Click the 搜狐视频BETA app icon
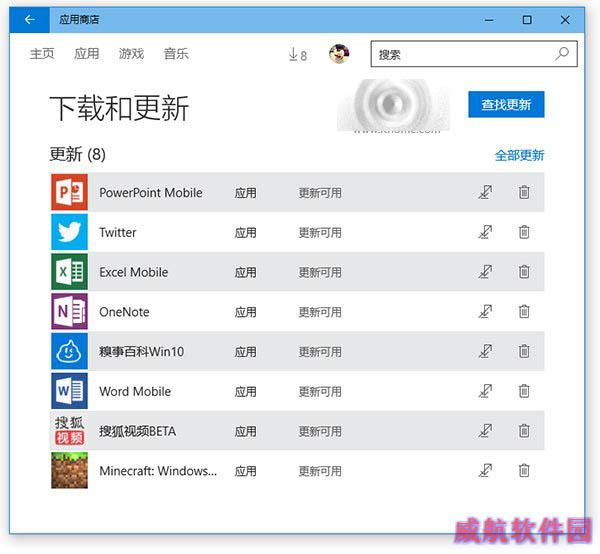 tap(69, 431)
